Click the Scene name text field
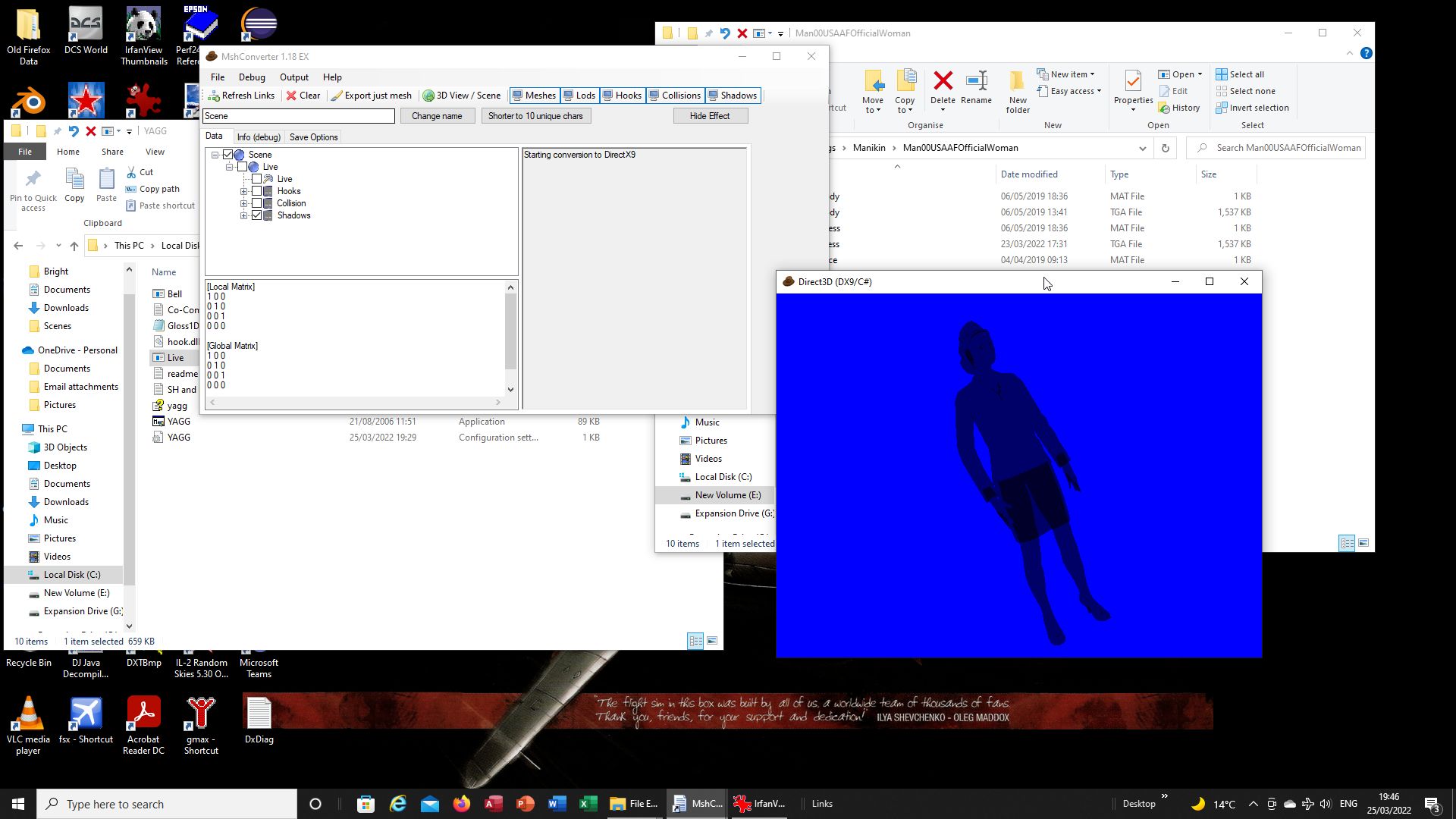 pos(299,116)
